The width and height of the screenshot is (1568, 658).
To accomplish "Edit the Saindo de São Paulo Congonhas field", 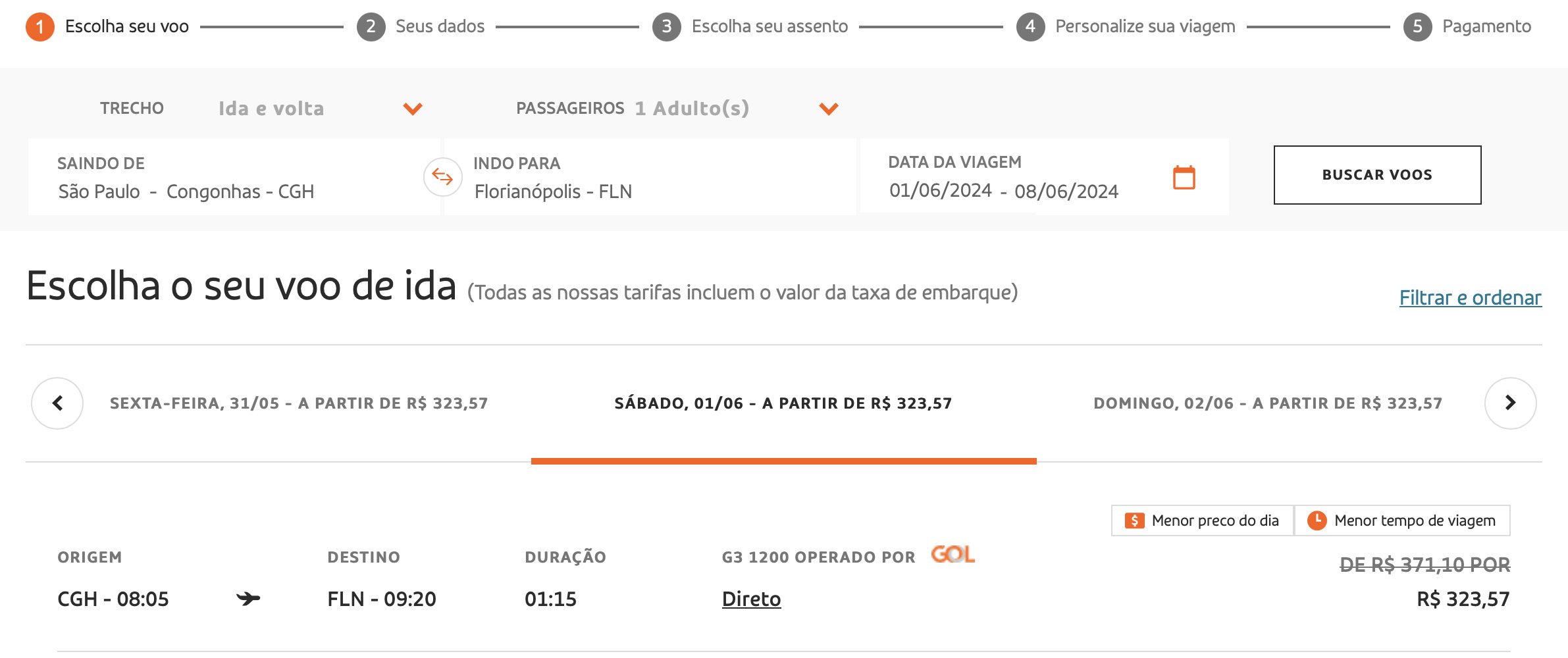I will [234, 177].
